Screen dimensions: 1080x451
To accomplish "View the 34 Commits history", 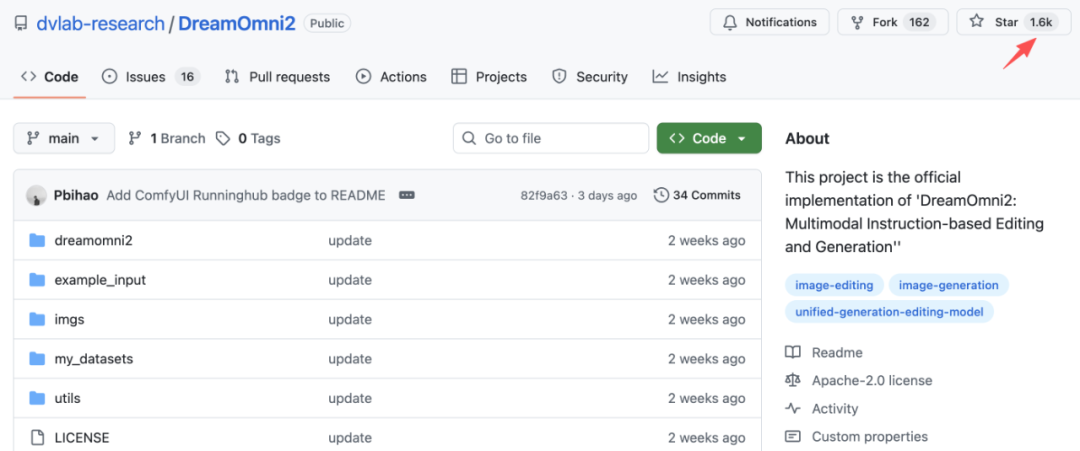I will pos(697,195).
